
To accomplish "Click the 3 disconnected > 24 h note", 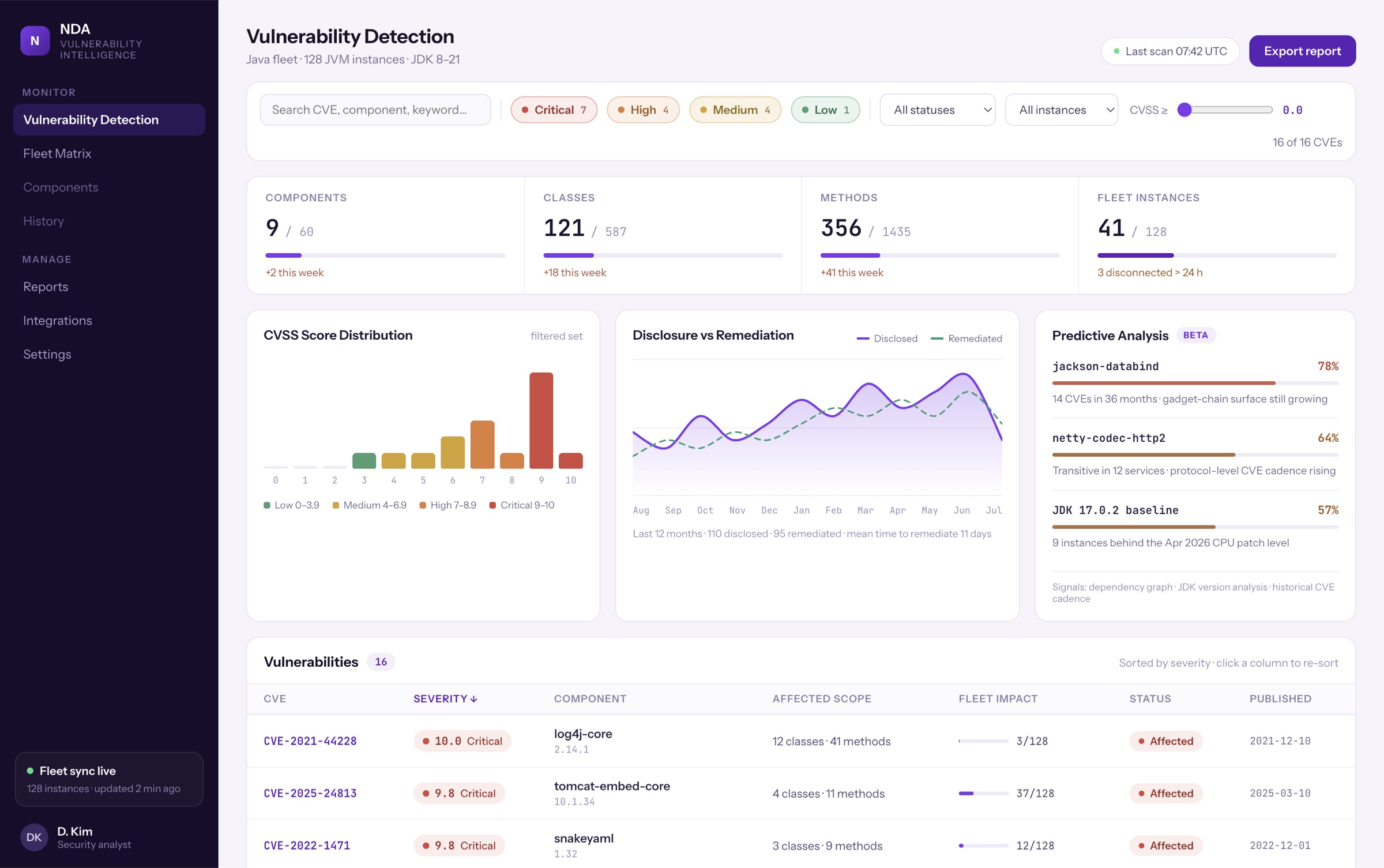I will 1149,273.
